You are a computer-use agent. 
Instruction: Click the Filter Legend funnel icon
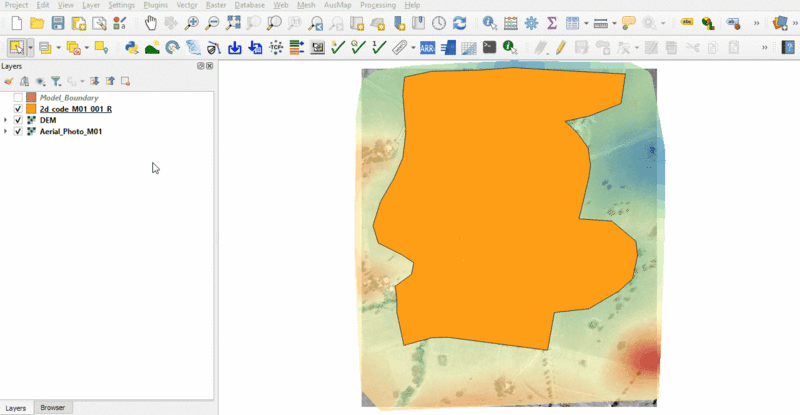tap(56, 81)
